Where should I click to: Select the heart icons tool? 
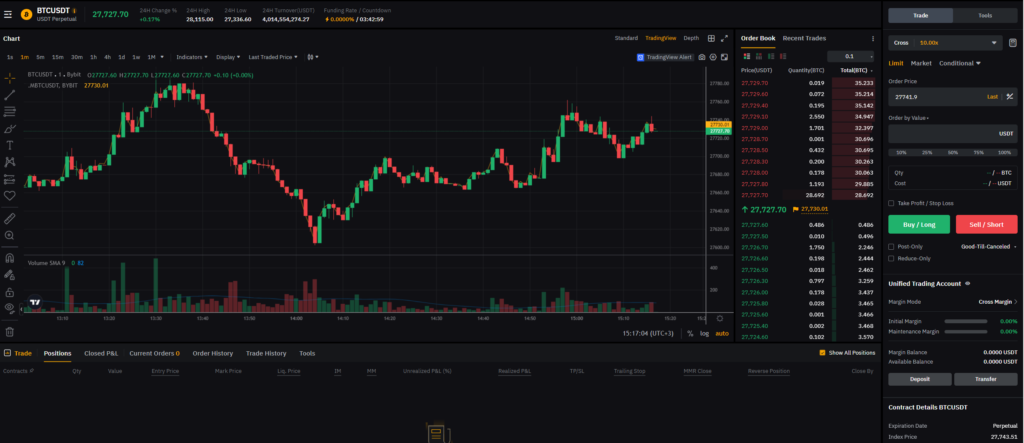coord(10,195)
